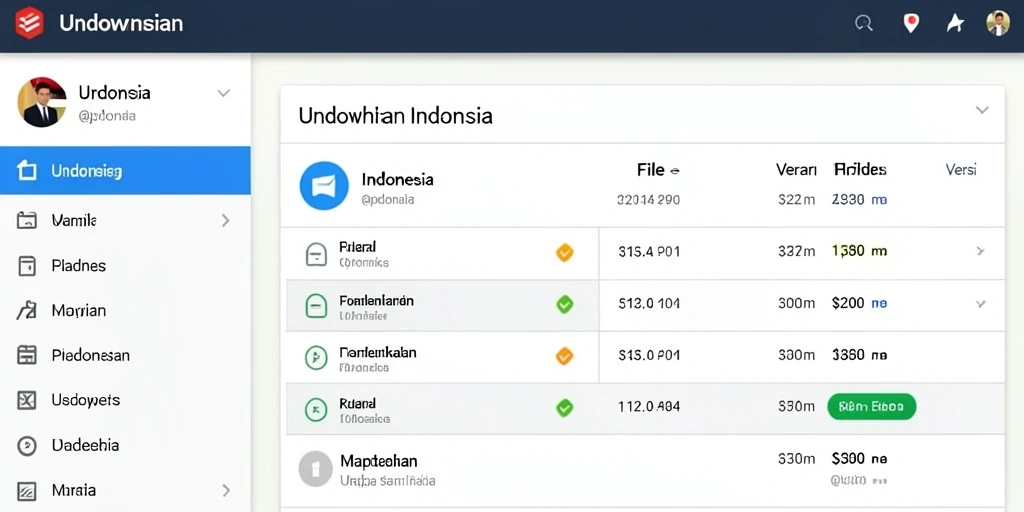Sort by the File column header
The height and width of the screenshot is (512, 1024).
[658, 170]
